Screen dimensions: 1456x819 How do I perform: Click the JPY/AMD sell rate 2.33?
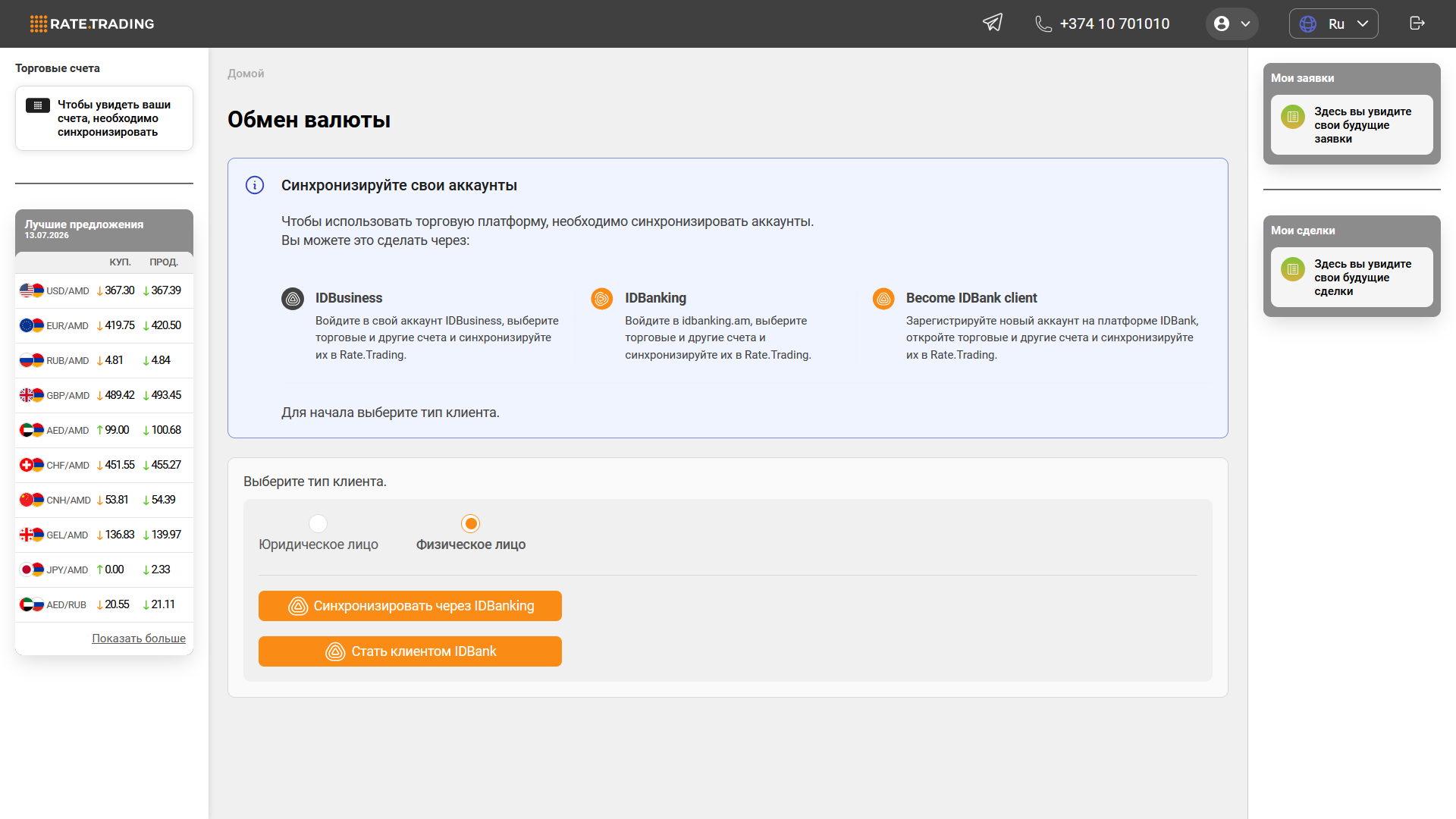pos(161,570)
